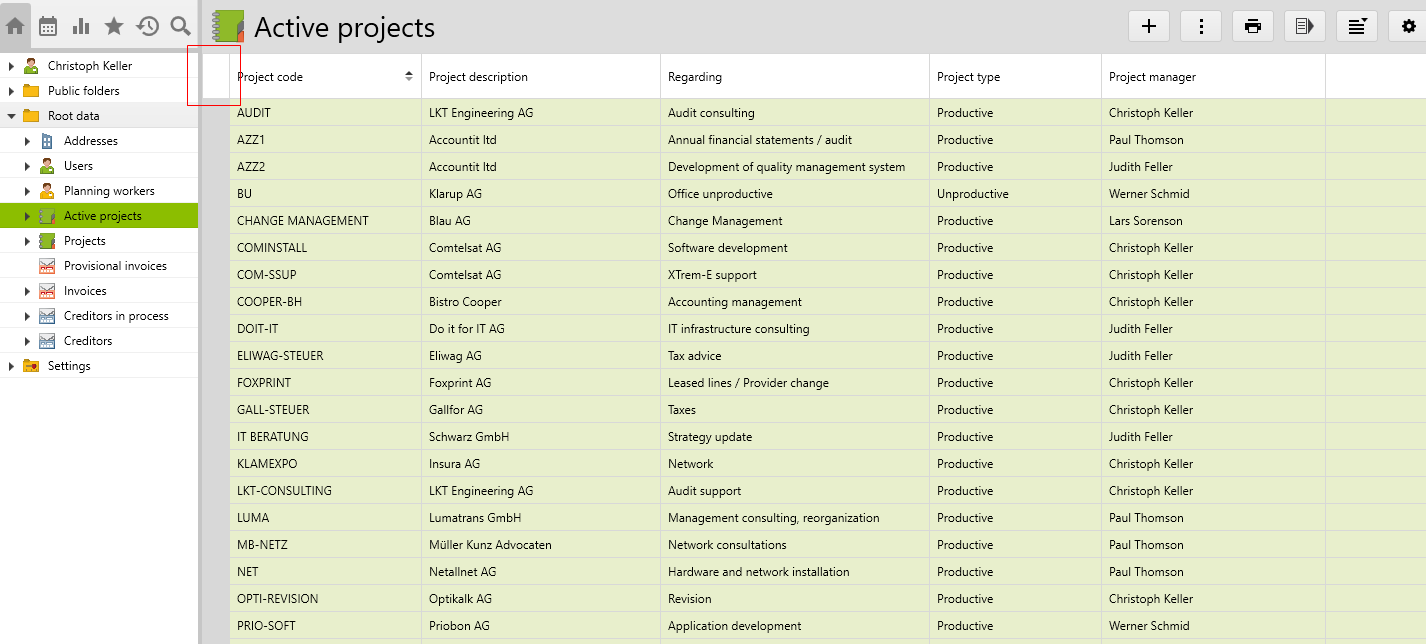Open the calendar view icon
Image resolution: width=1426 pixels, height=644 pixels.
(48, 27)
